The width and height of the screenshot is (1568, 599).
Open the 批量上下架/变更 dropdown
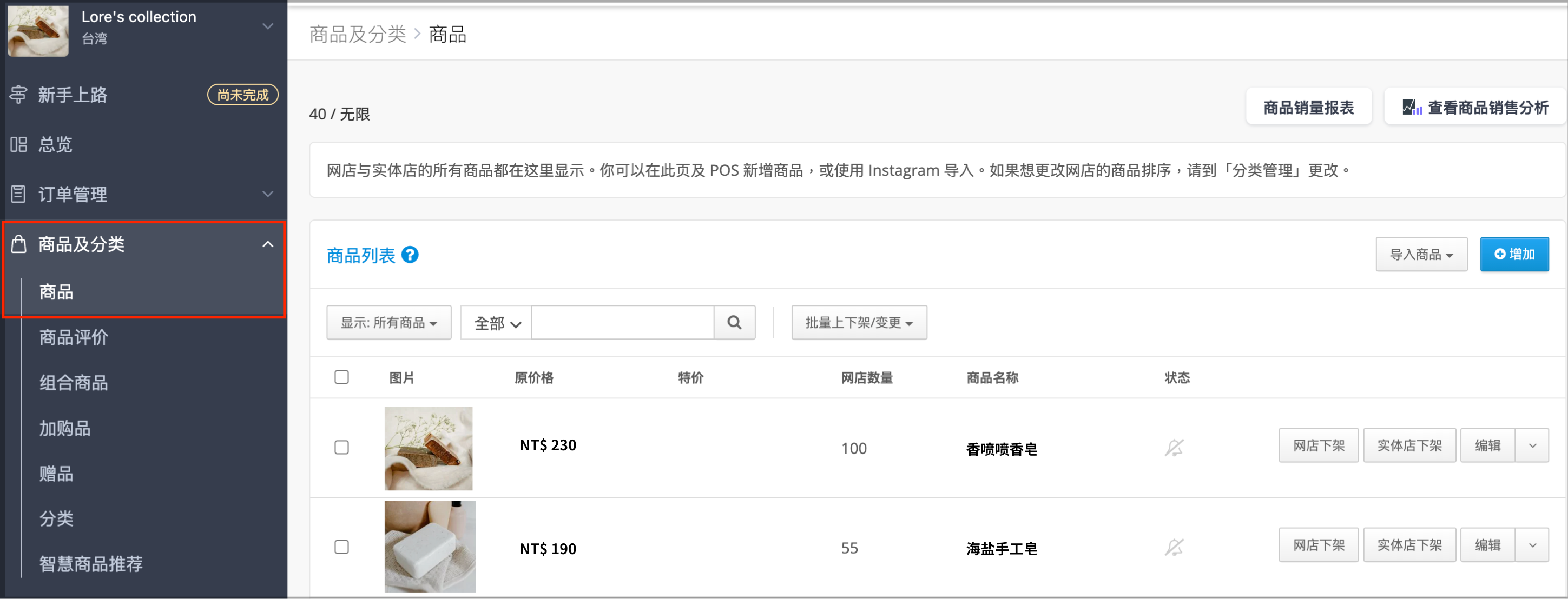coord(859,322)
